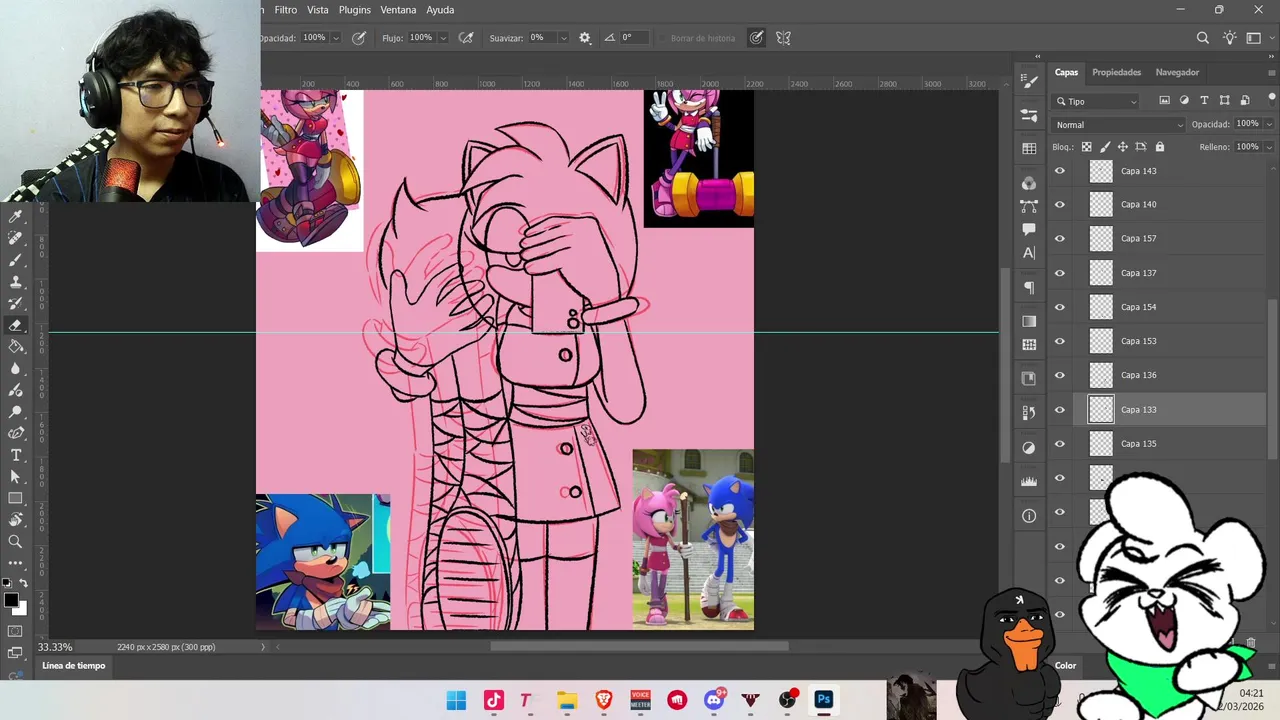This screenshot has height=720, width=1280.
Task: Select the Eraser tool in the toolbox
Action: (x=16, y=325)
